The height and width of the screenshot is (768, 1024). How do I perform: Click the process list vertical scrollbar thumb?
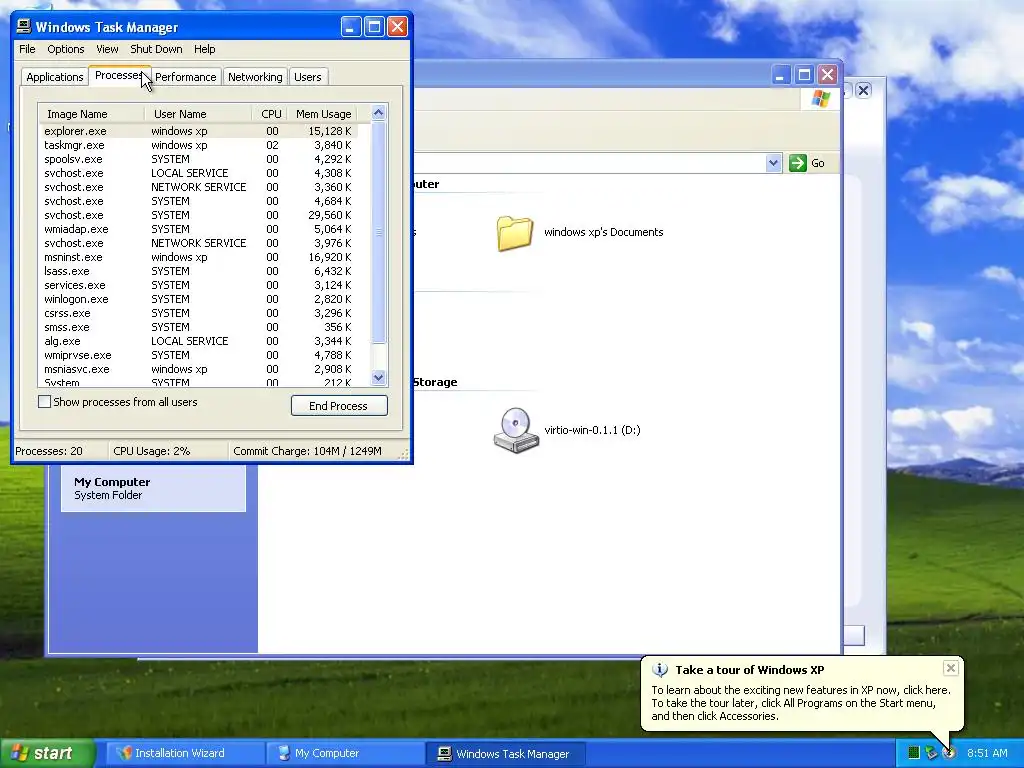tap(379, 232)
